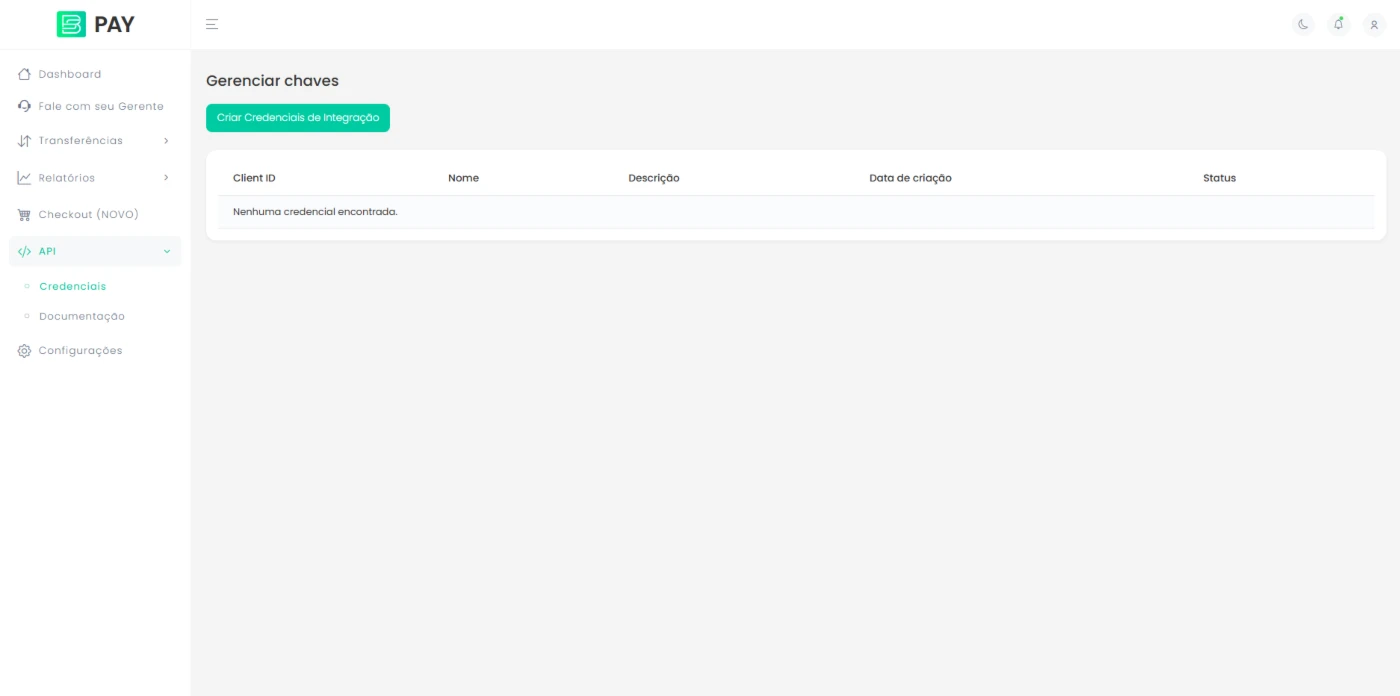Expand the Transferências chevron
This screenshot has width=1400, height=696.
point(166,141)
